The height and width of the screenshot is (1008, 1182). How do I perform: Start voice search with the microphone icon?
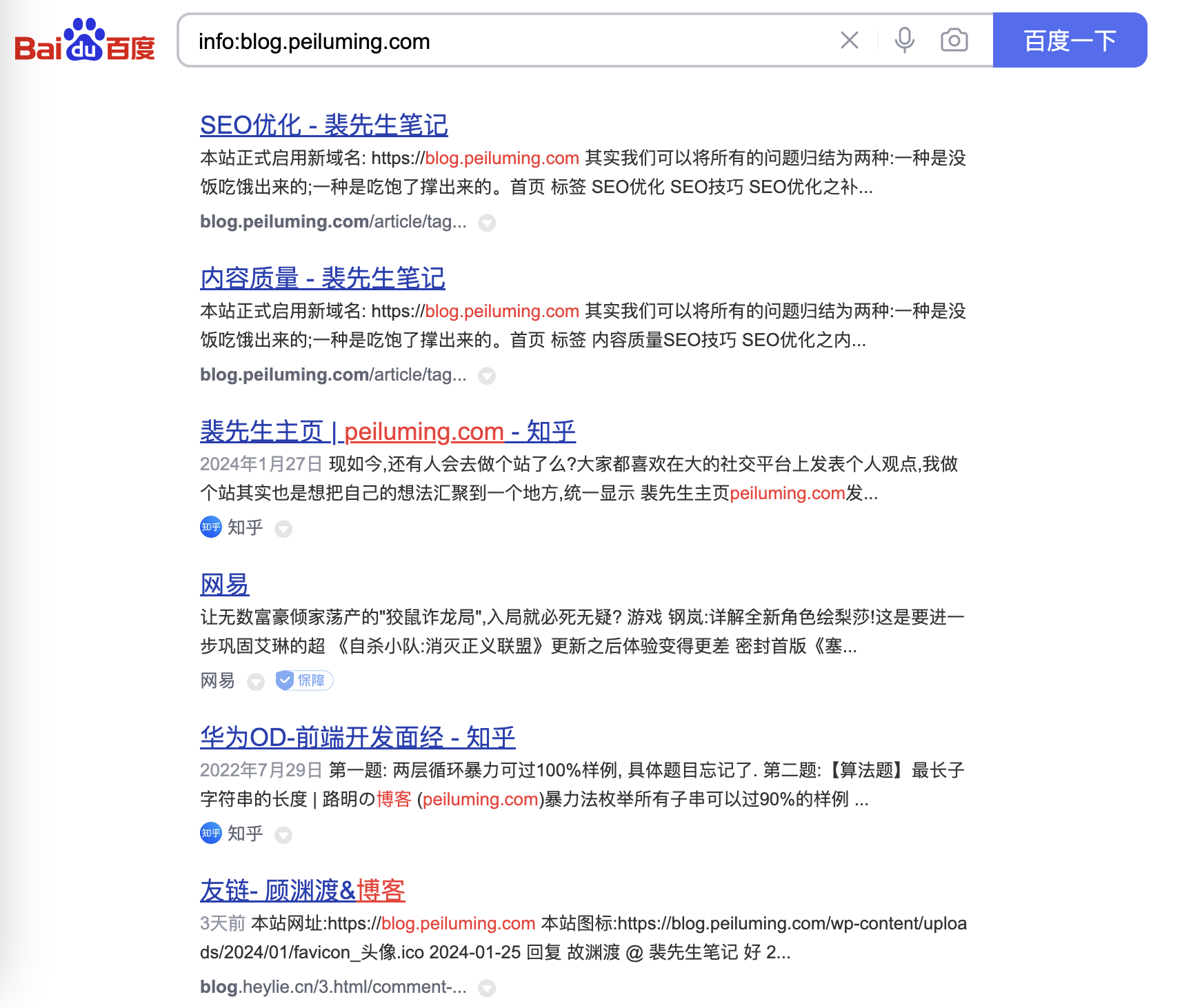coord(905,41)
